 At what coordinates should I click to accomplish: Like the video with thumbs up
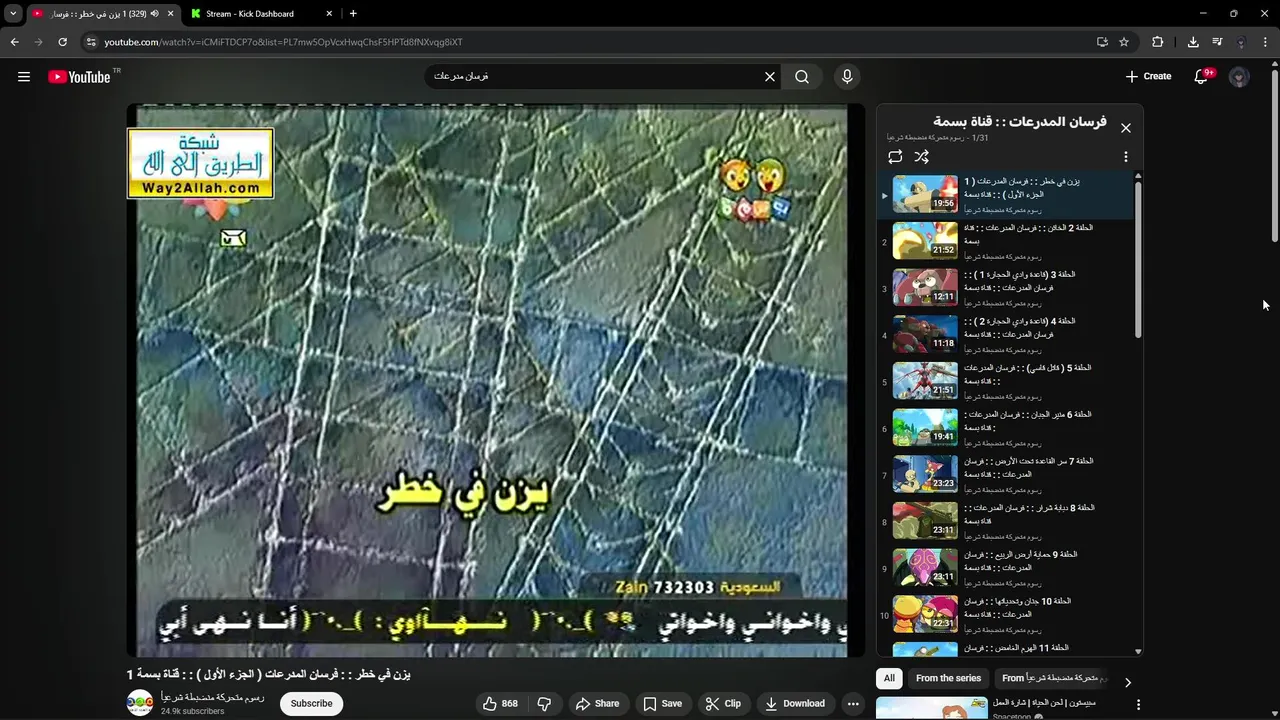[500, 704]
